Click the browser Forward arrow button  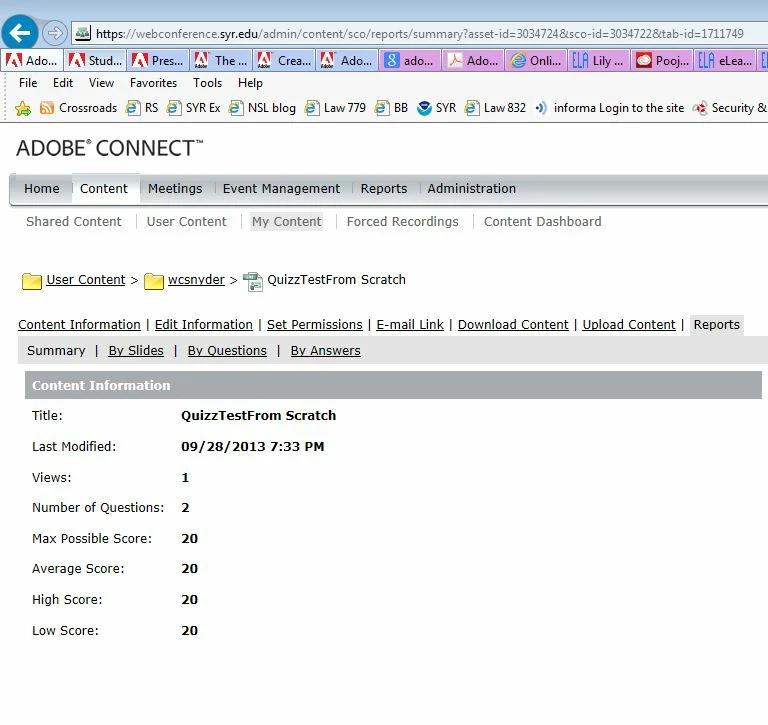coord(54,33)
